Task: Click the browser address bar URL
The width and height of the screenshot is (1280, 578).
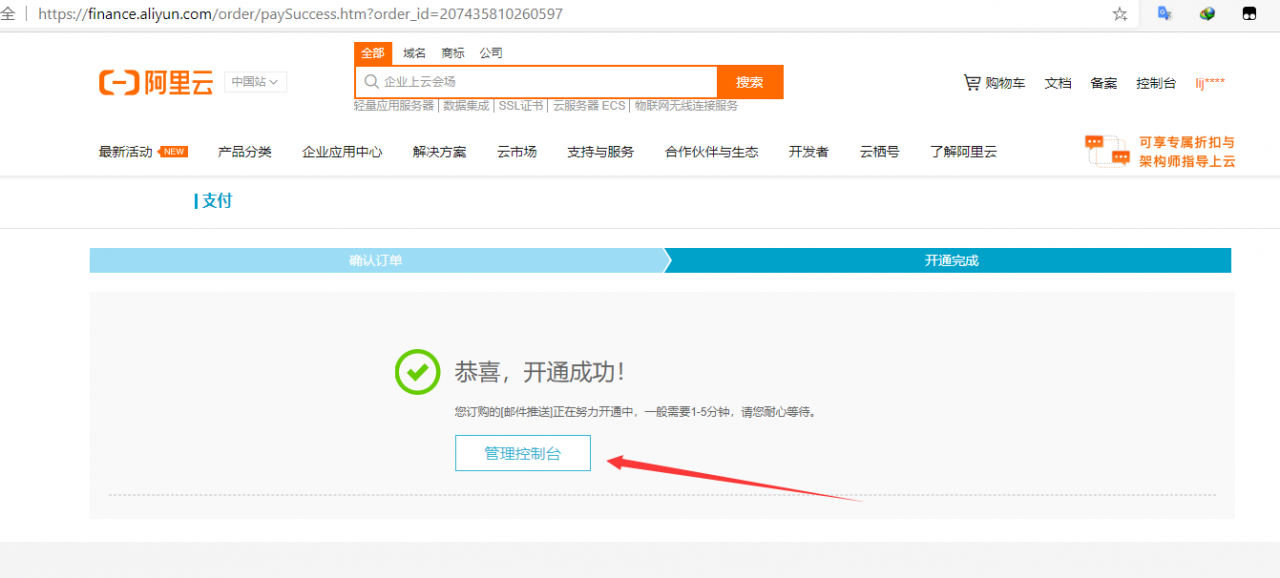Action: [300, 14]
